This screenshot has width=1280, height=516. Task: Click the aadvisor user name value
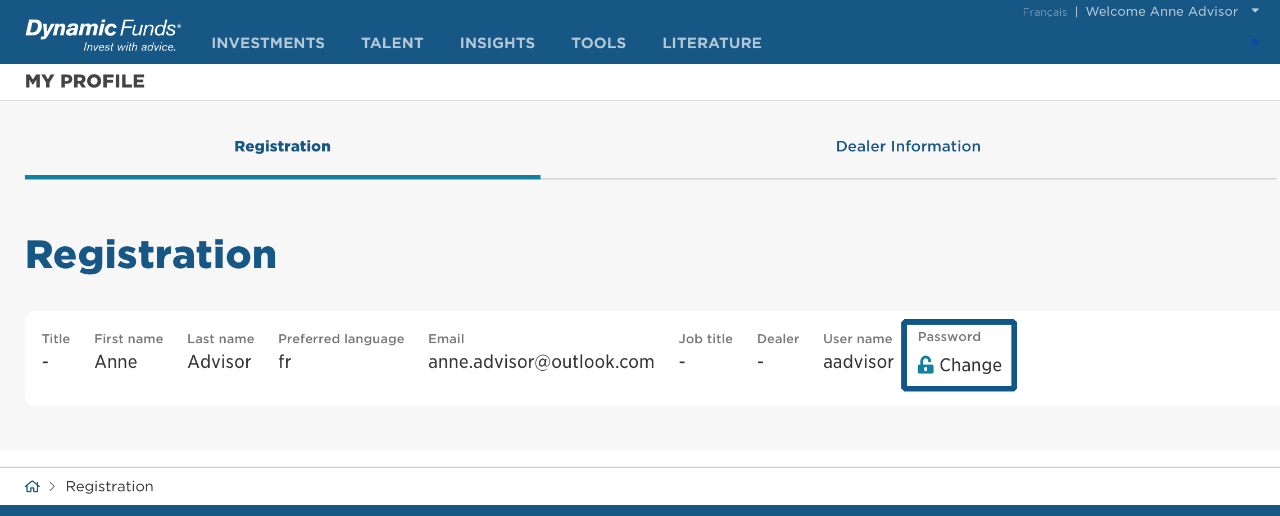point(858,362)
